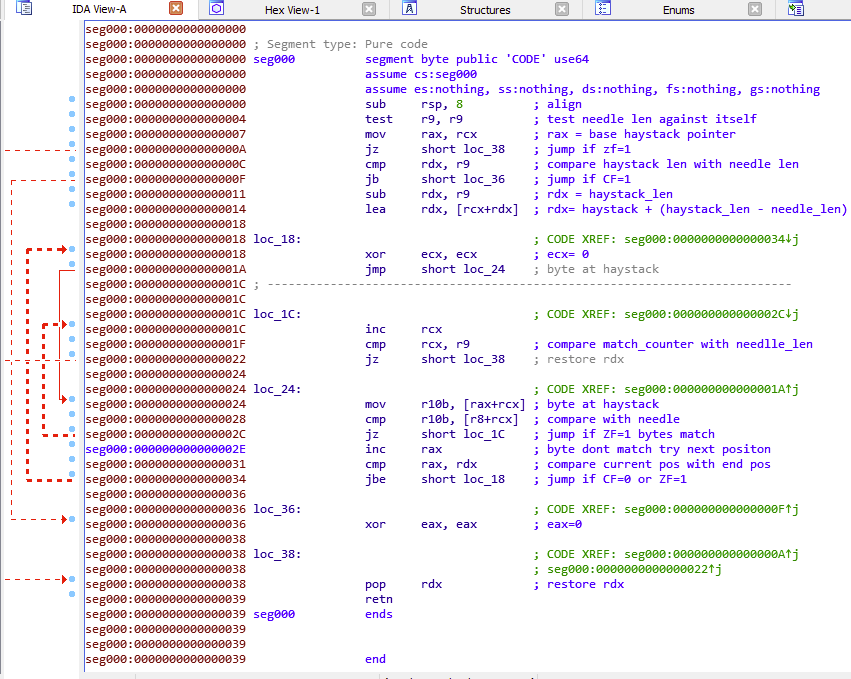Click the Enums tab icon
The height and width of the screenshot is (679, 851).
coord(603,9)
